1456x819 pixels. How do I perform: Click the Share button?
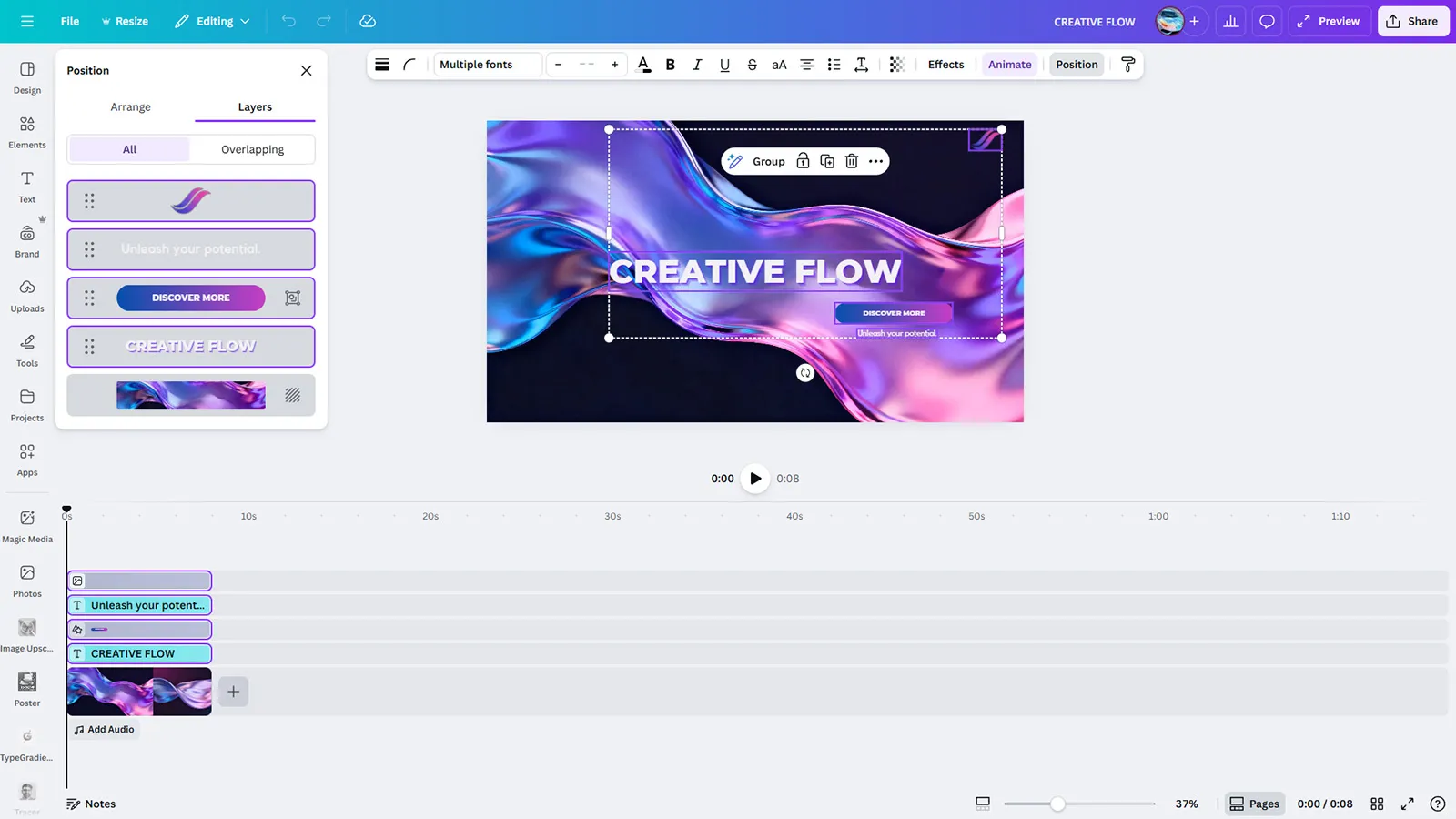pos(1412,21)
